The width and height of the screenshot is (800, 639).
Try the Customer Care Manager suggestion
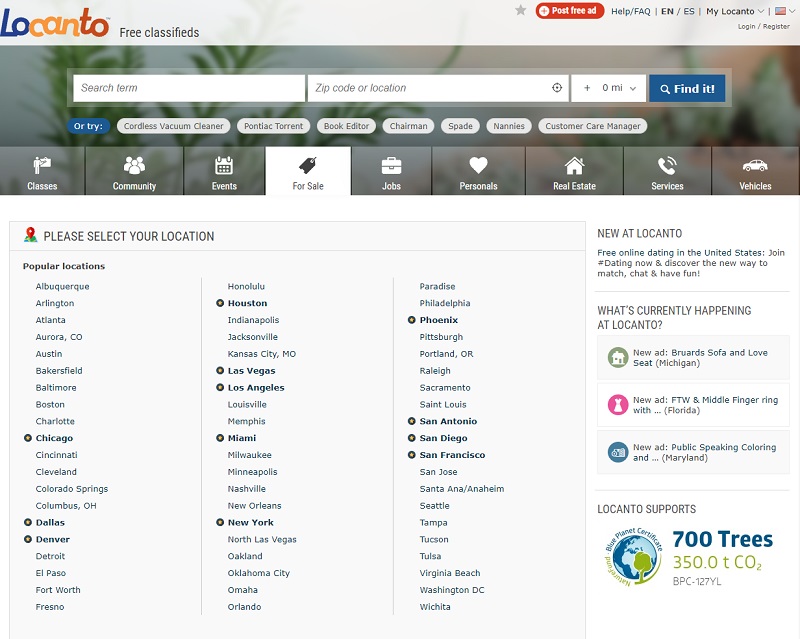click(593, 126)
